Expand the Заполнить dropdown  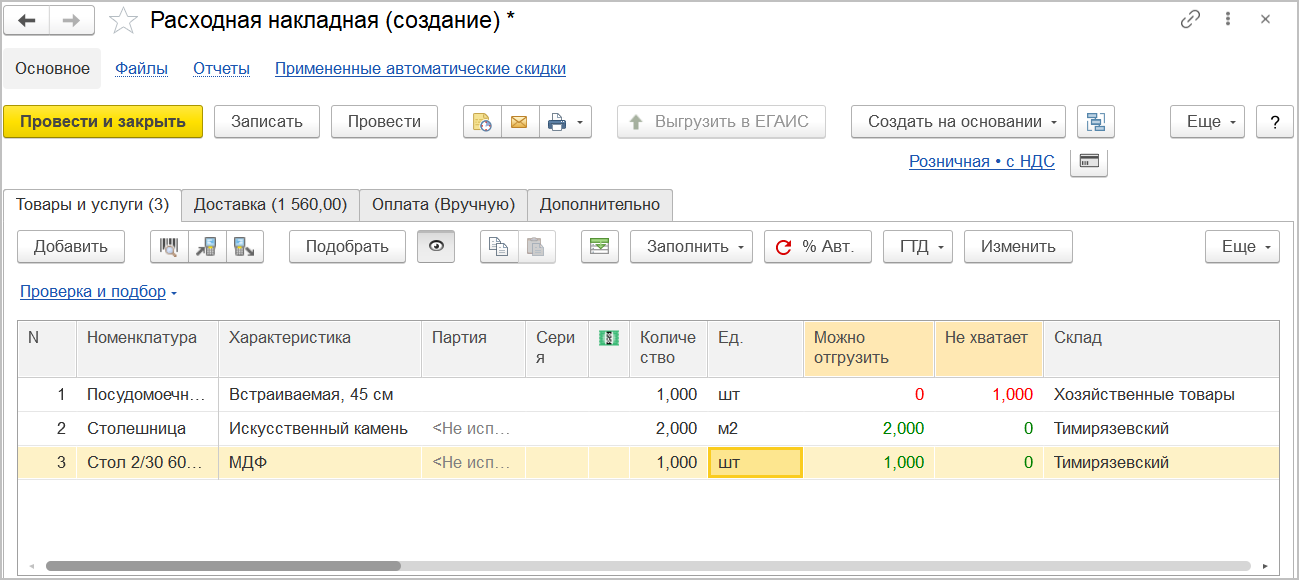[x=691, y=247]
